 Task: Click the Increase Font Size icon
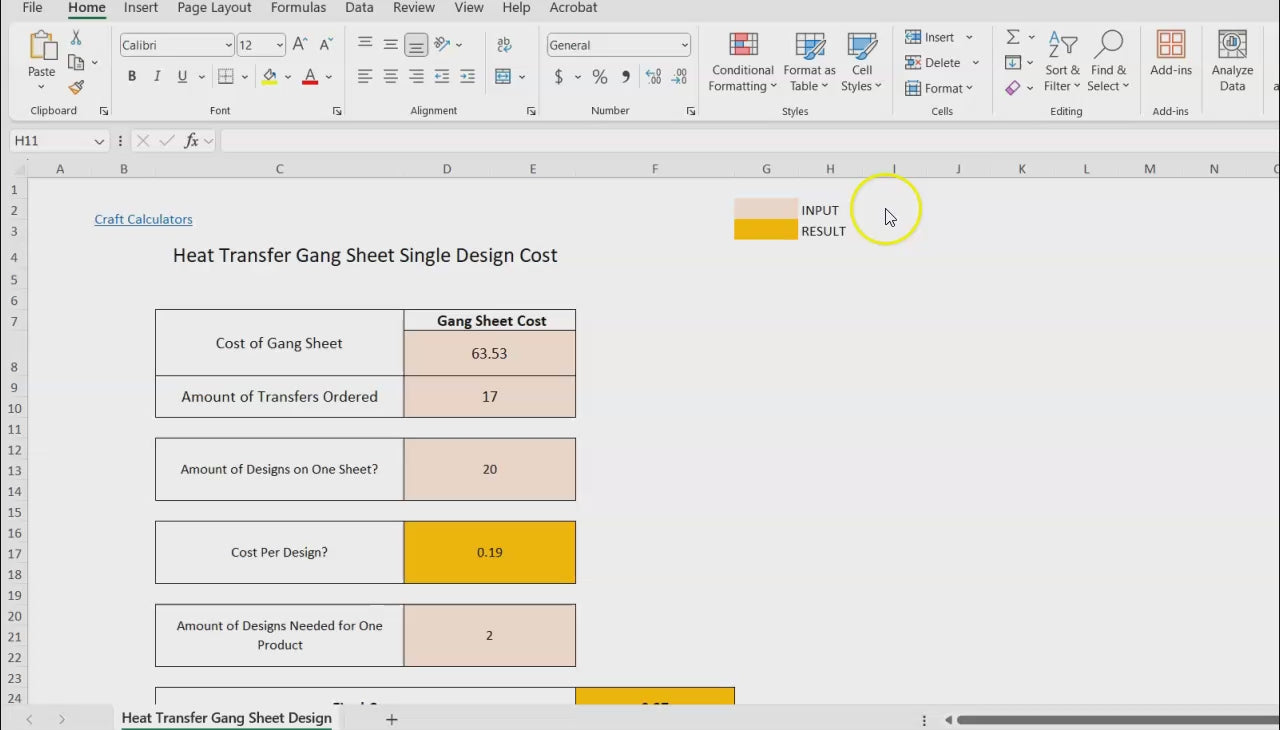click(300, 45)
